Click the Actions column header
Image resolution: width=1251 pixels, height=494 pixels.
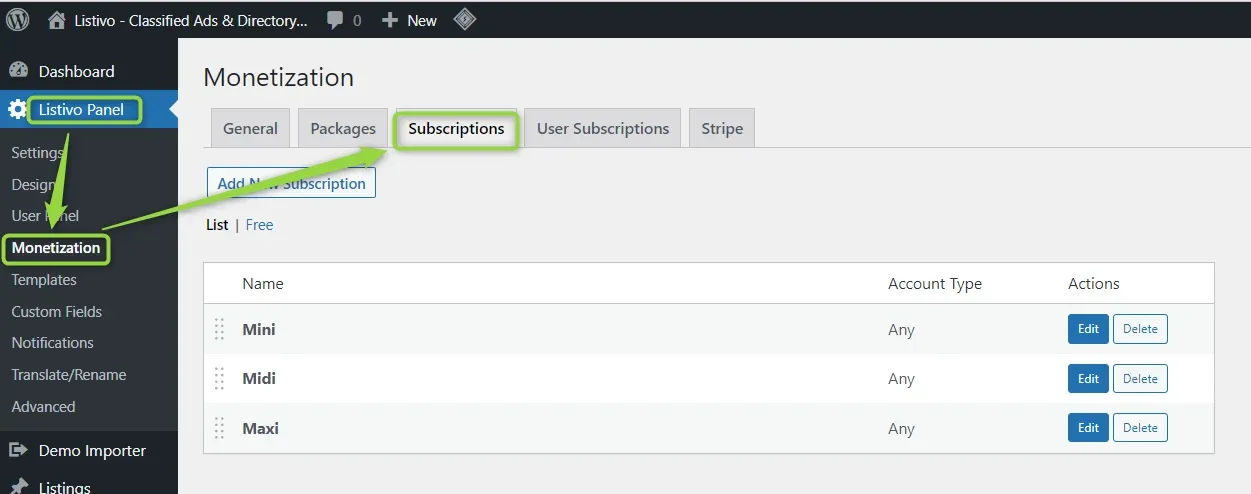click(x=1094, y=284)
